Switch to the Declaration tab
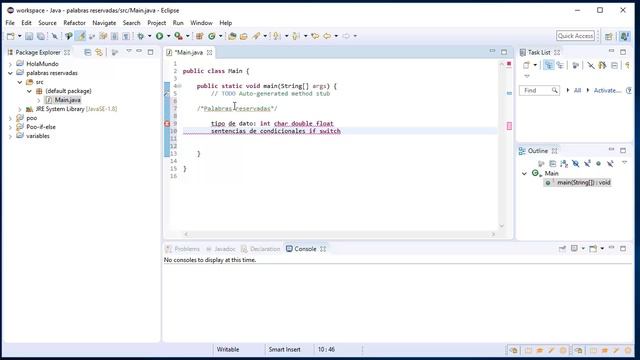640x360 pixels. pos(261,249)
